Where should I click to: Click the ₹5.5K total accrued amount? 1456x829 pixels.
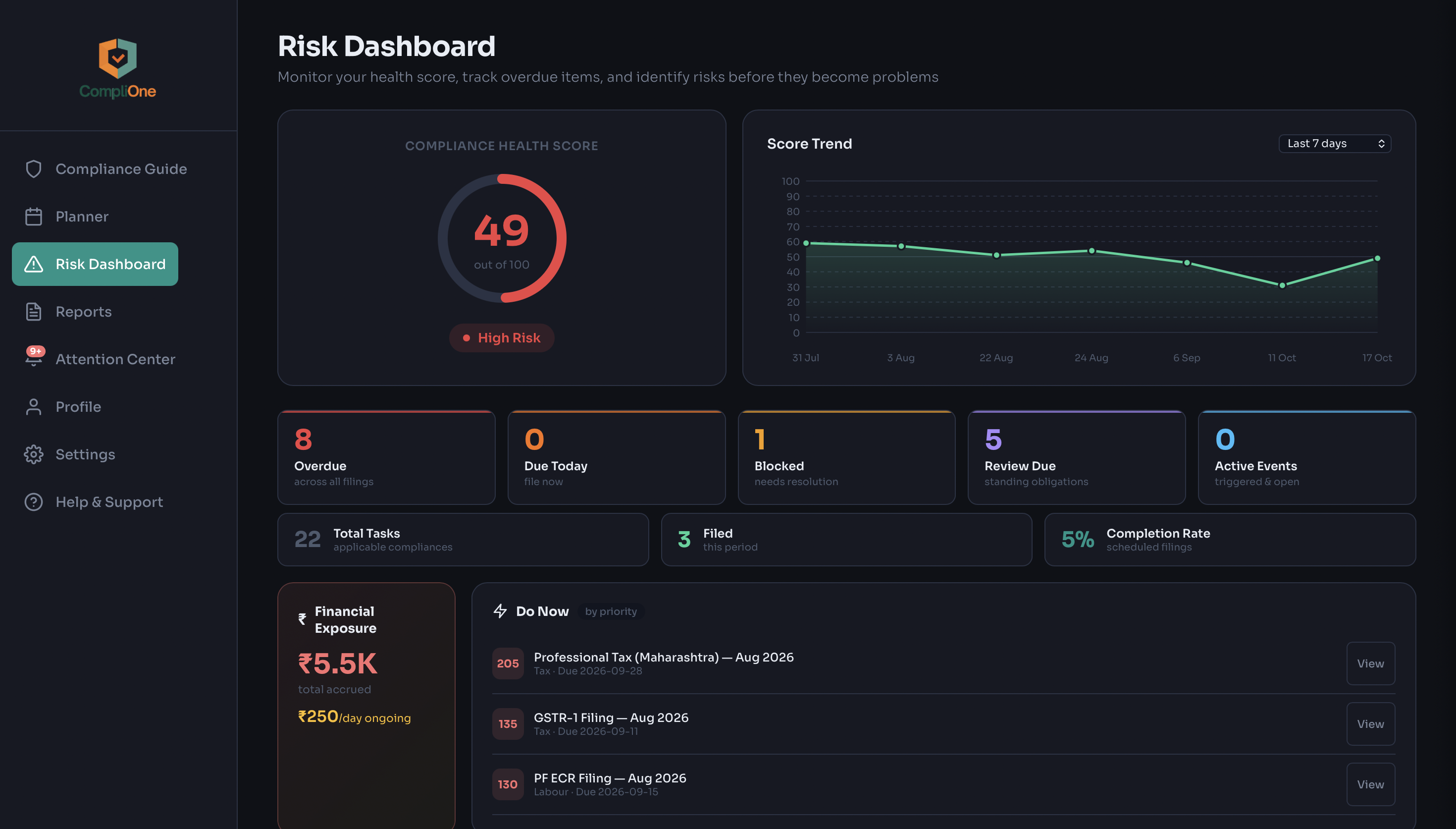click(x=337, y=663)
